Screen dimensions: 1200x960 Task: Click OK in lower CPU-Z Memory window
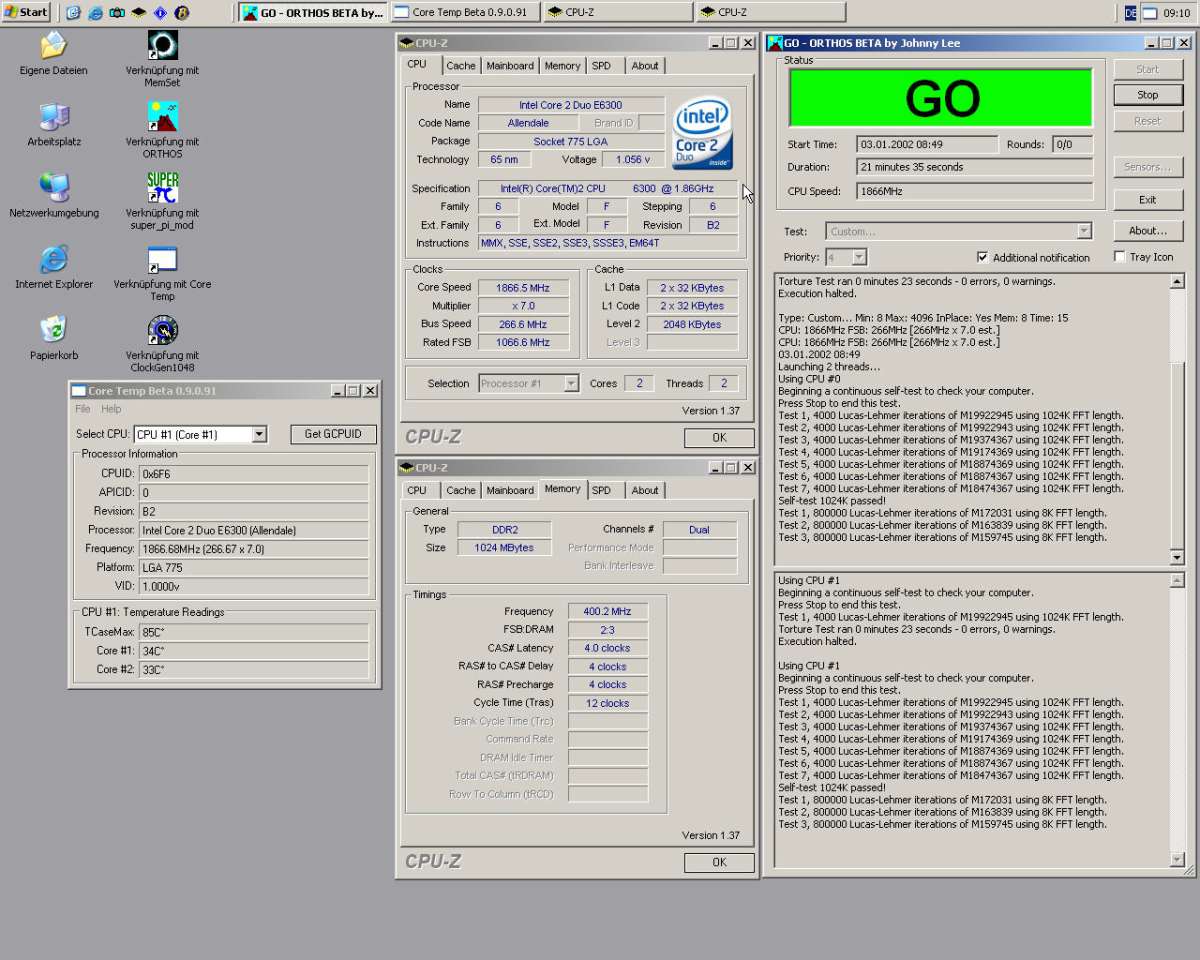[719, 862]
